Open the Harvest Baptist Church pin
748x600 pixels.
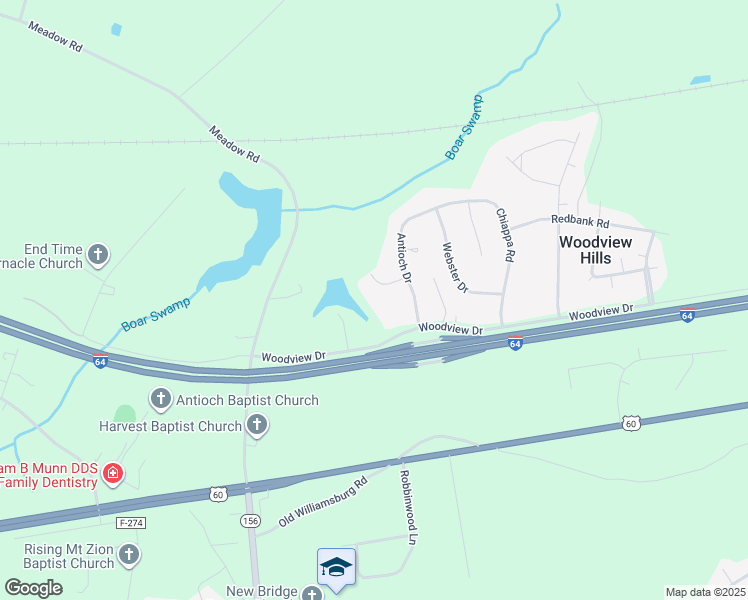point(257,425)
